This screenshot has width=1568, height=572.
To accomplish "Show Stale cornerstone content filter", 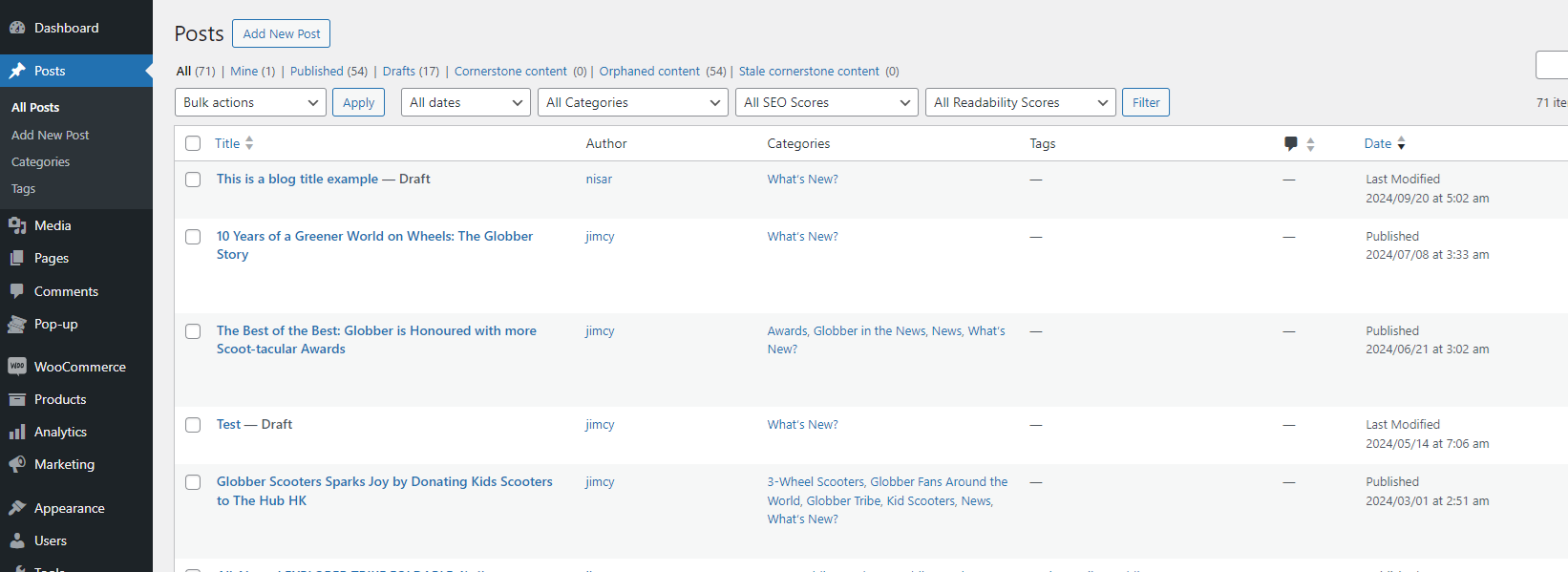I will pyautogui.click(x=809, y=71).
